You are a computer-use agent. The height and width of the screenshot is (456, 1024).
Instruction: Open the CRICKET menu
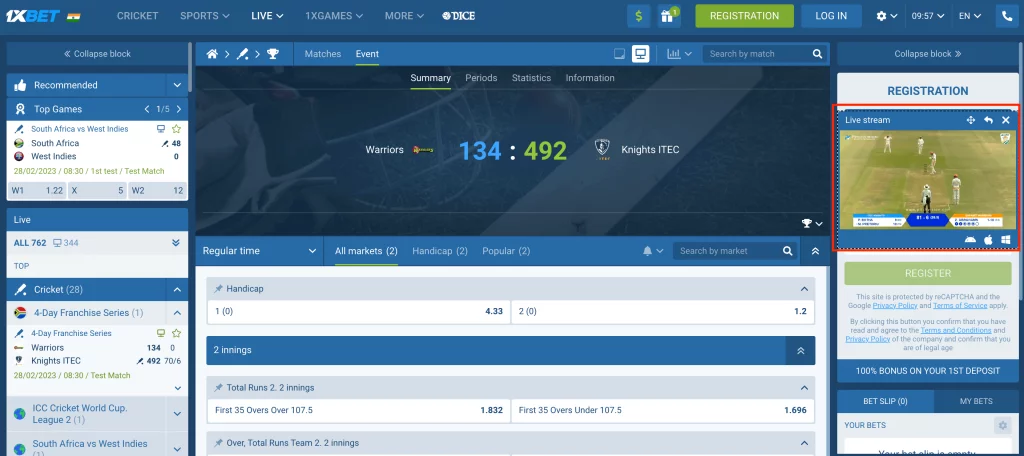pos(138,16)
